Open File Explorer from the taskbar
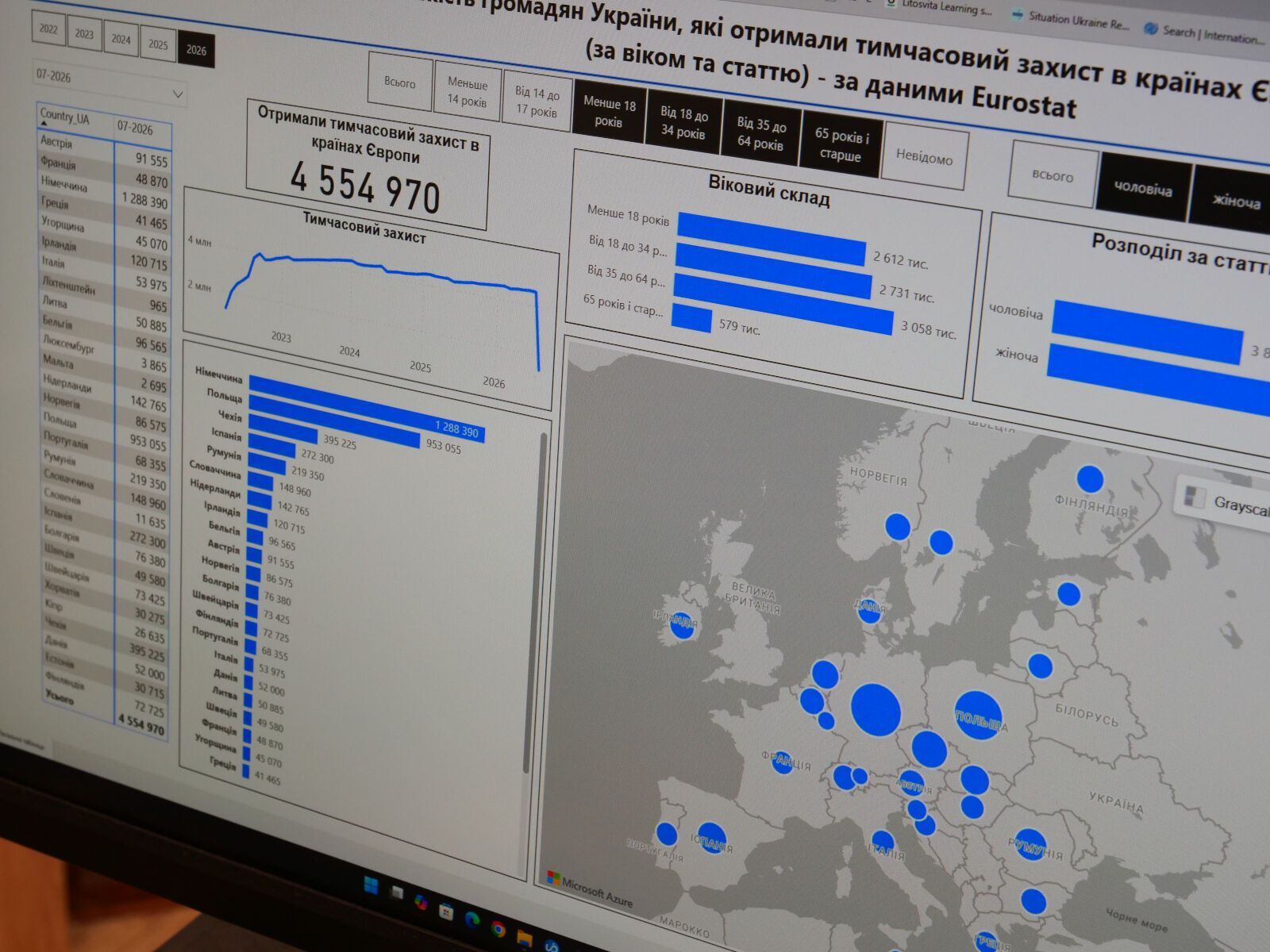 (x=525, y=939)
